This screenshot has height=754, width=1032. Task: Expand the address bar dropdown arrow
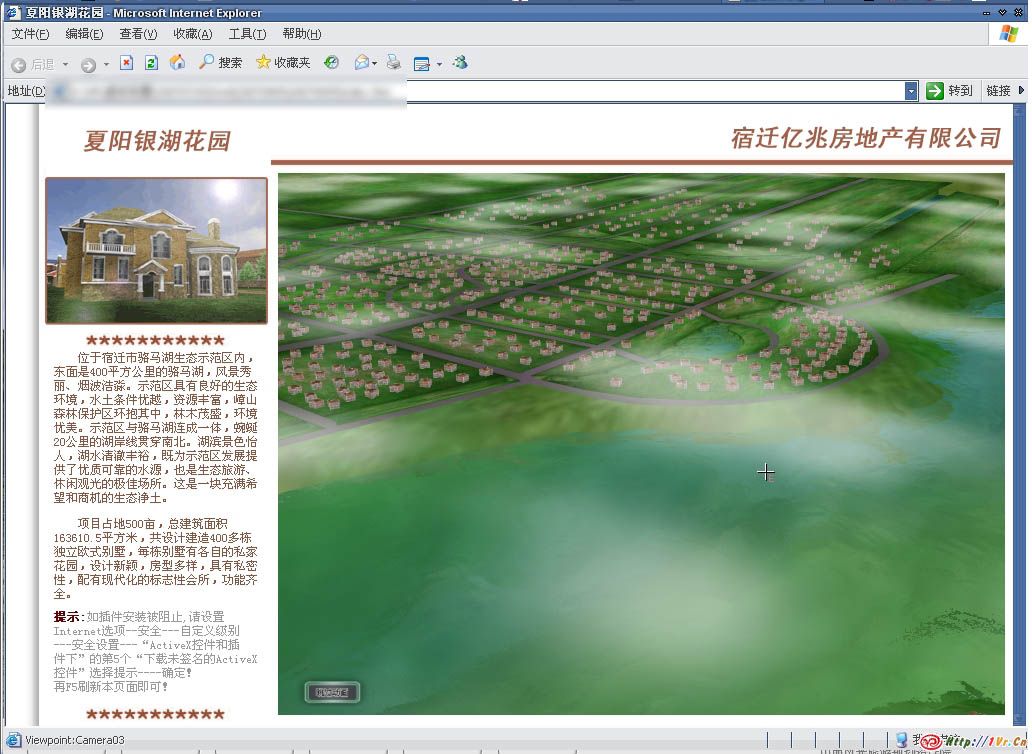pyautogui.click(x=911, y=91)
